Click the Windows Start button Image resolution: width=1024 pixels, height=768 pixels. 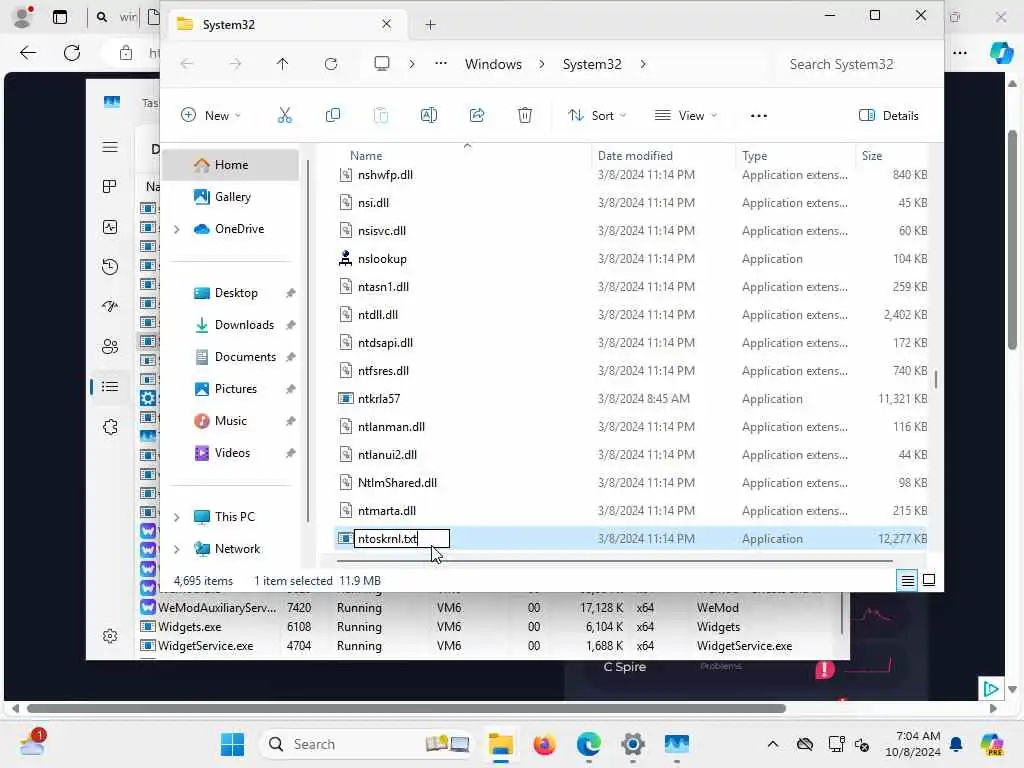click(232, 744)
